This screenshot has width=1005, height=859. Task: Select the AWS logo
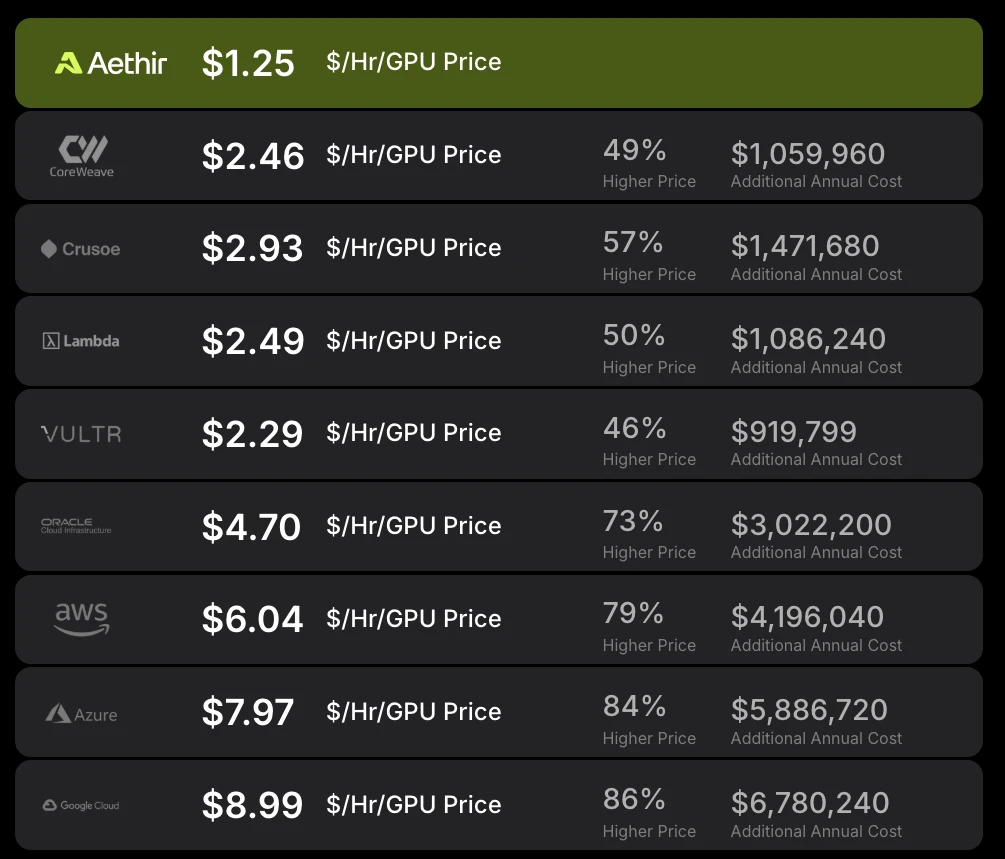pos(82,619)
